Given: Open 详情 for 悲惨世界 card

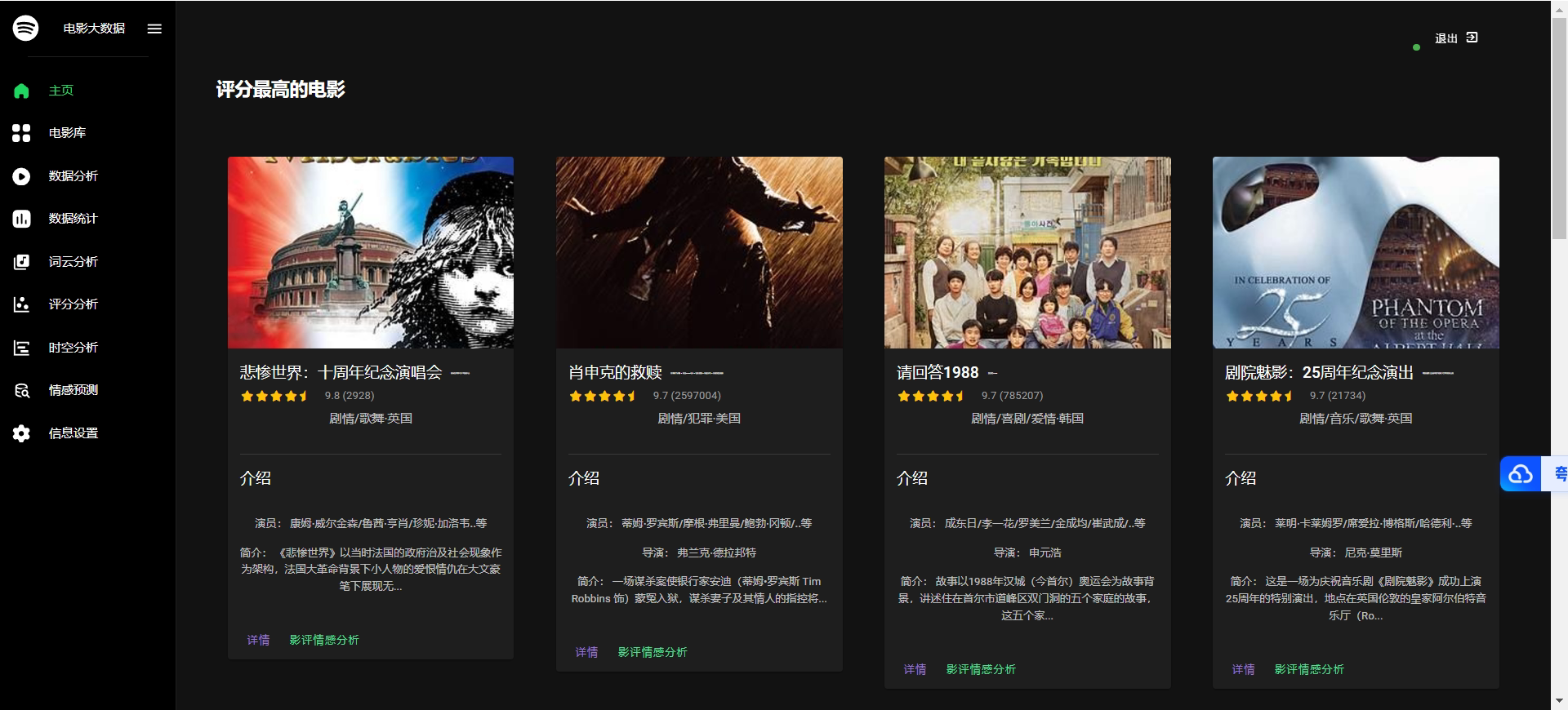Looking at the screenshot, I should point(258,640).
